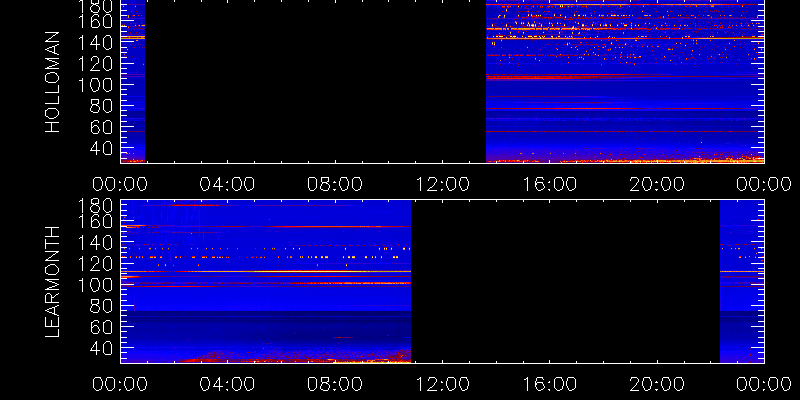The height and width of the screenshot is (400, 800).
Task: Click the Holloman spectrogram data after 14:00
Action: [625, 82]
